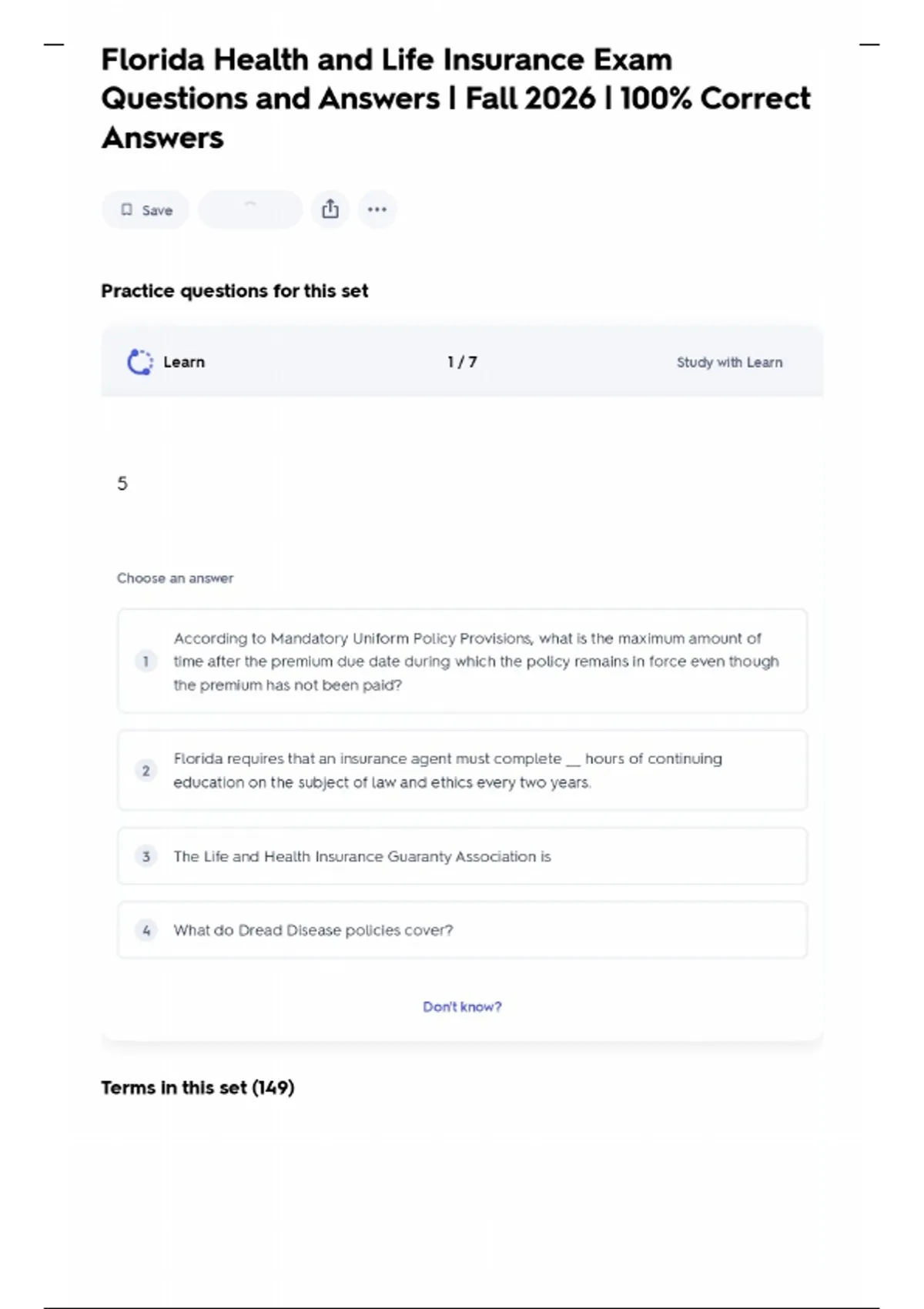Choose the continuing education hours answer
This screenshot has width=924, height=1309.
[x=462, y=770]
